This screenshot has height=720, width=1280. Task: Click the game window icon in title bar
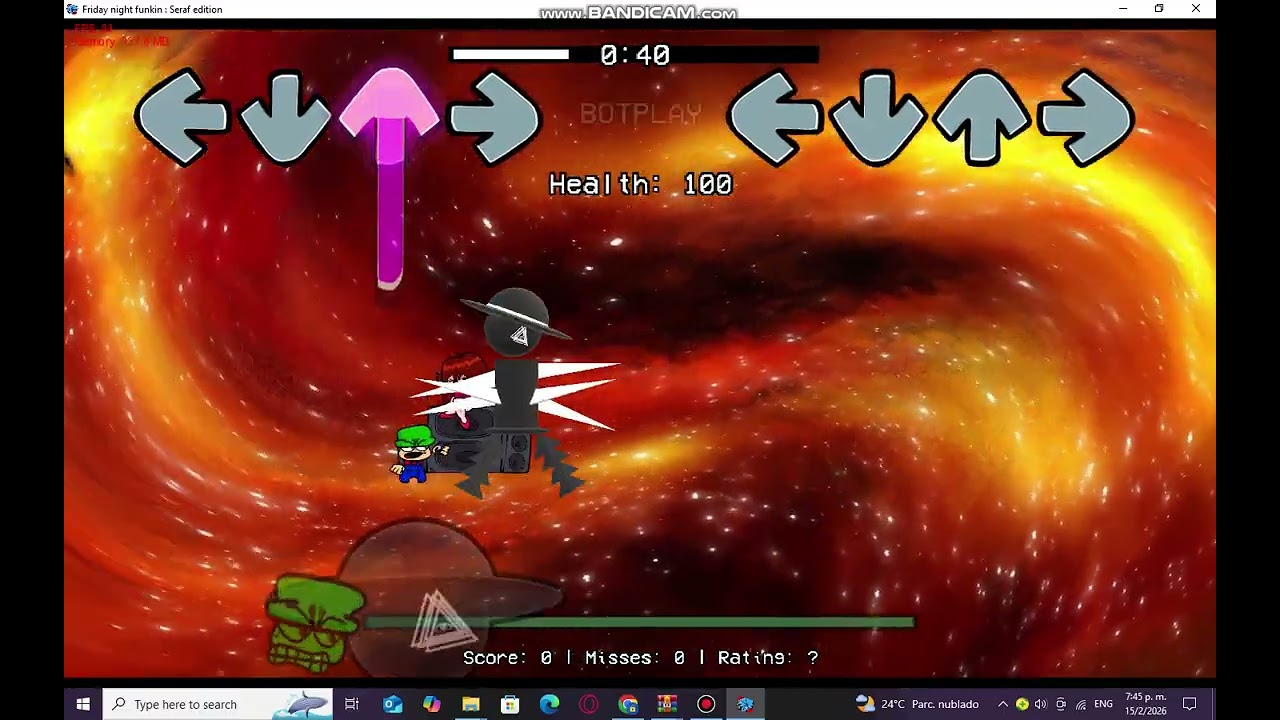click(x=72, y=9)
